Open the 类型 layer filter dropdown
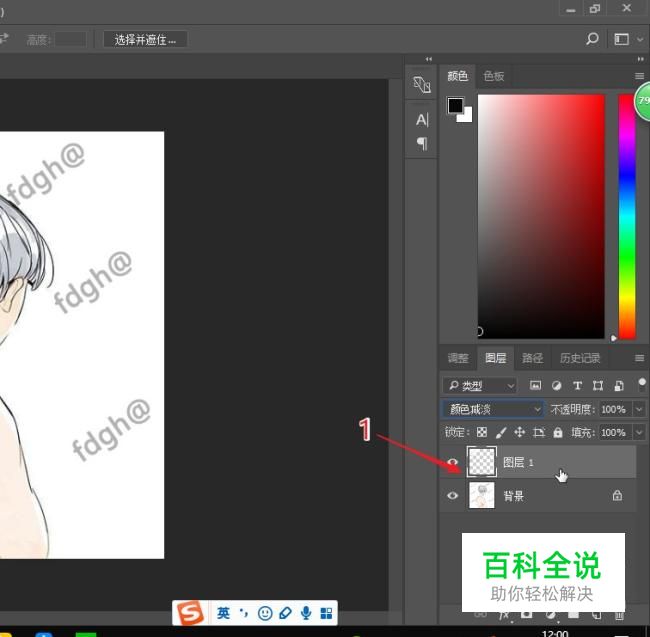 point(479,386)
